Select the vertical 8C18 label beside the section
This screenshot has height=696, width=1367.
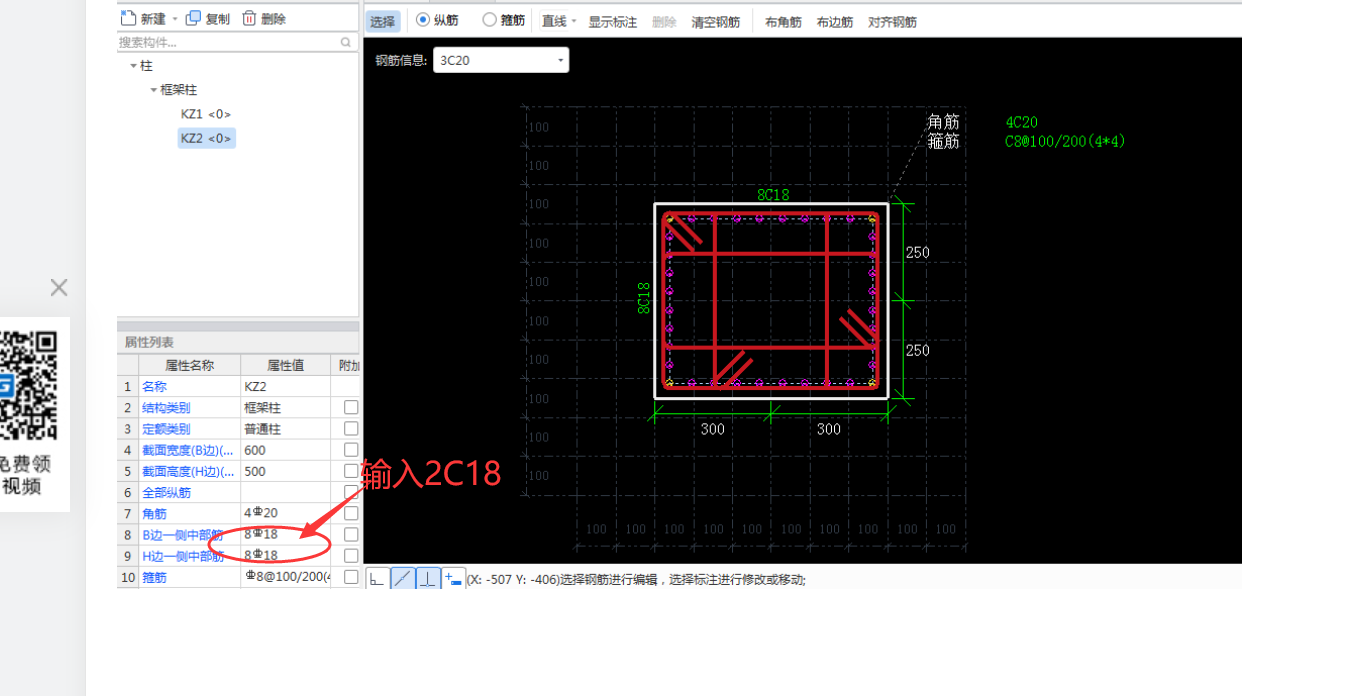644,298
